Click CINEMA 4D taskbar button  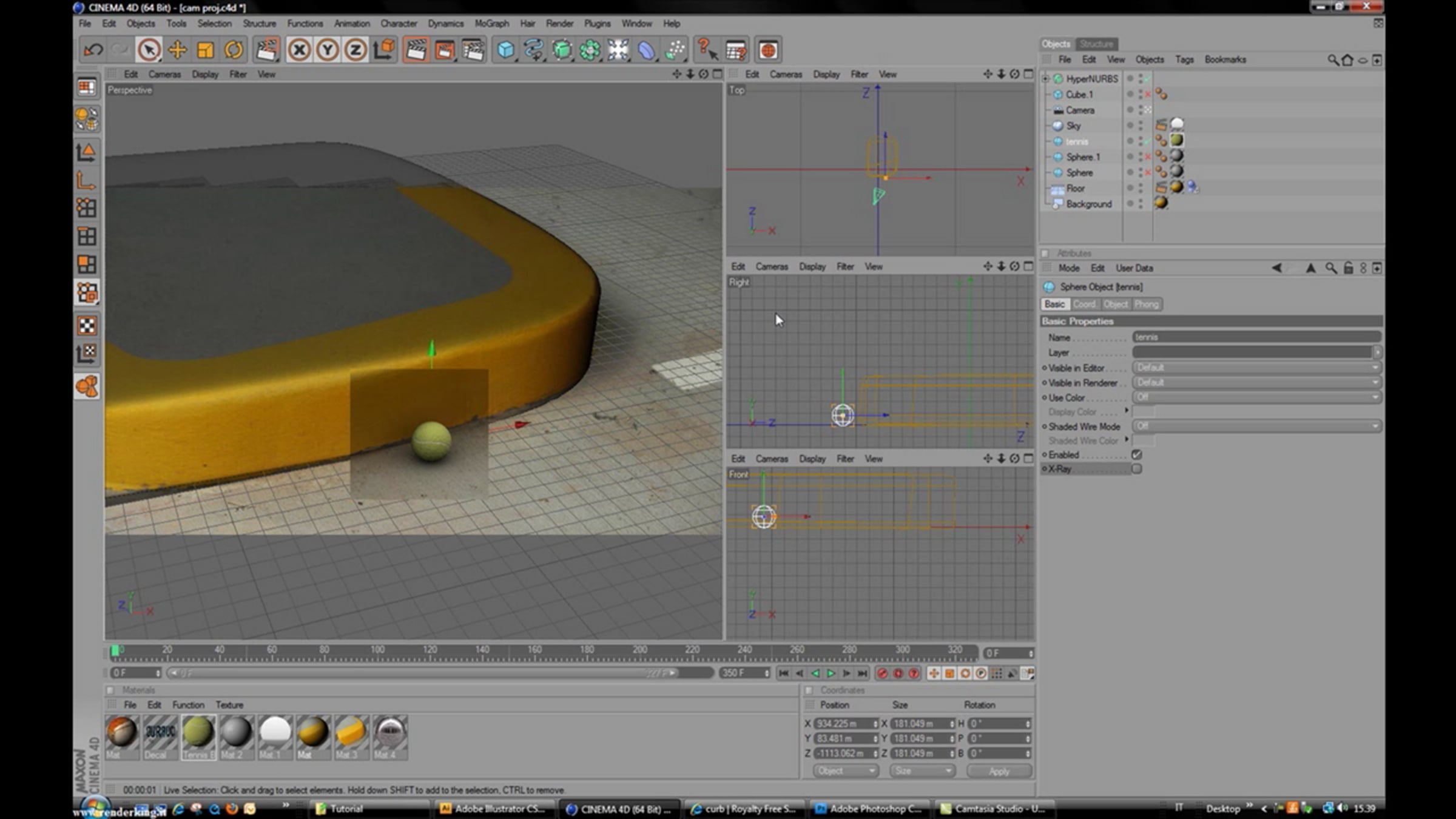[619, 809]
